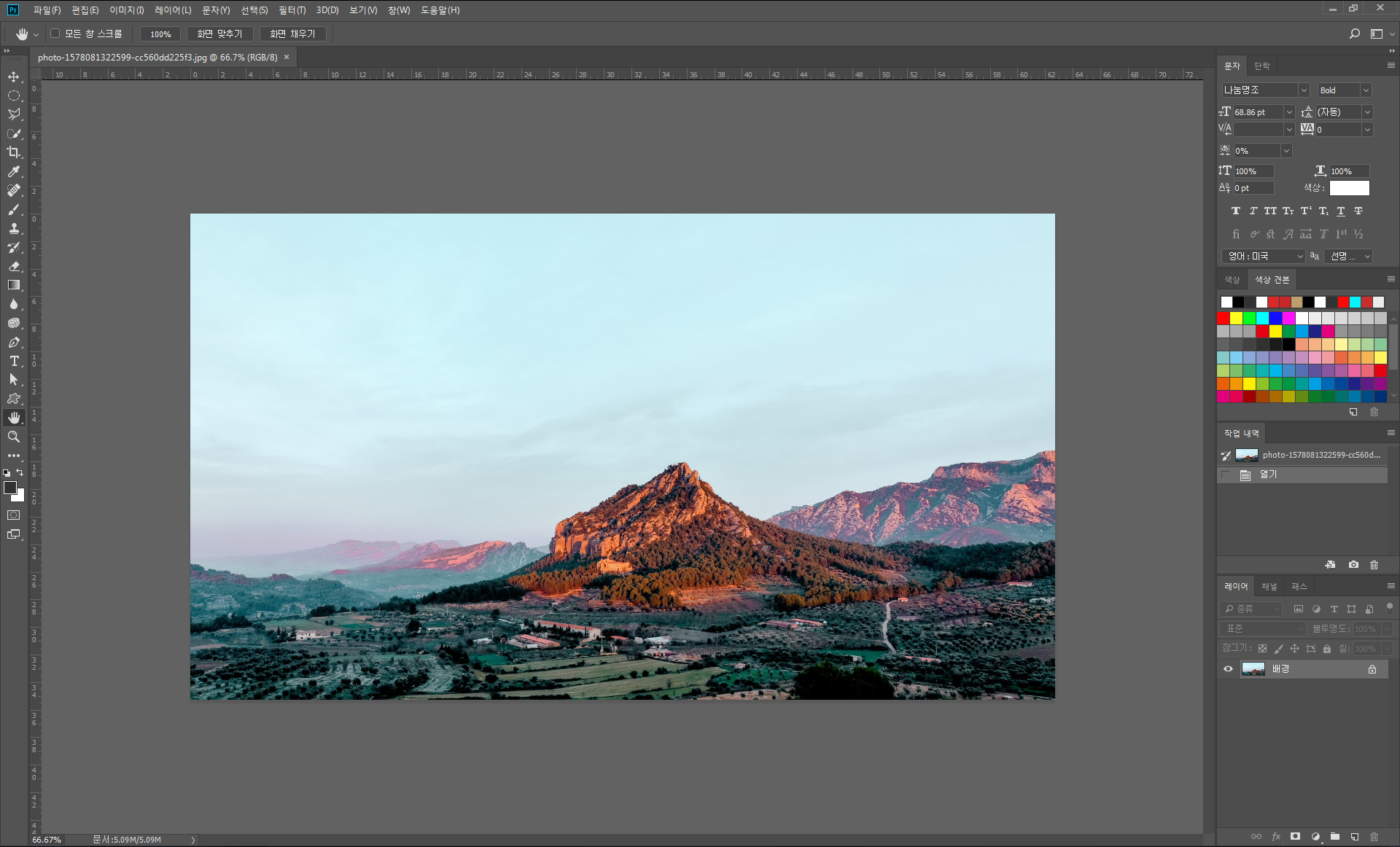Select the Clone Stamp tool
The height and width of the screenshot is (847, 1400).
14,229
